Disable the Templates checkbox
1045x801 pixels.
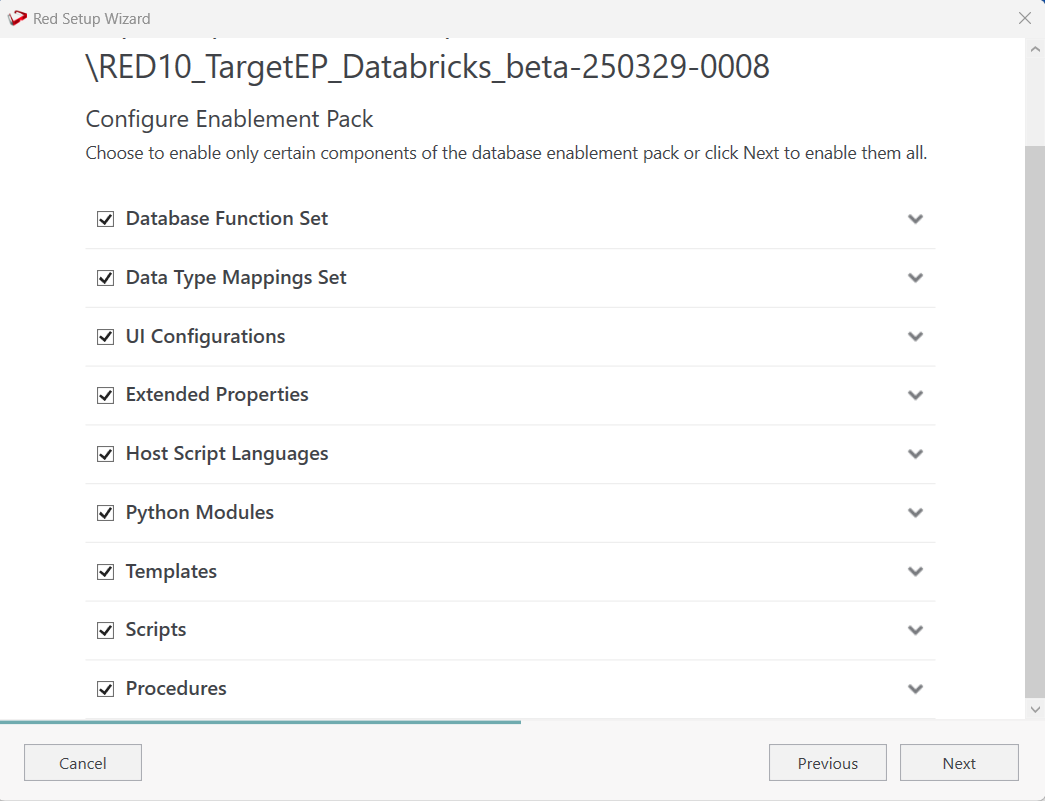105,572
